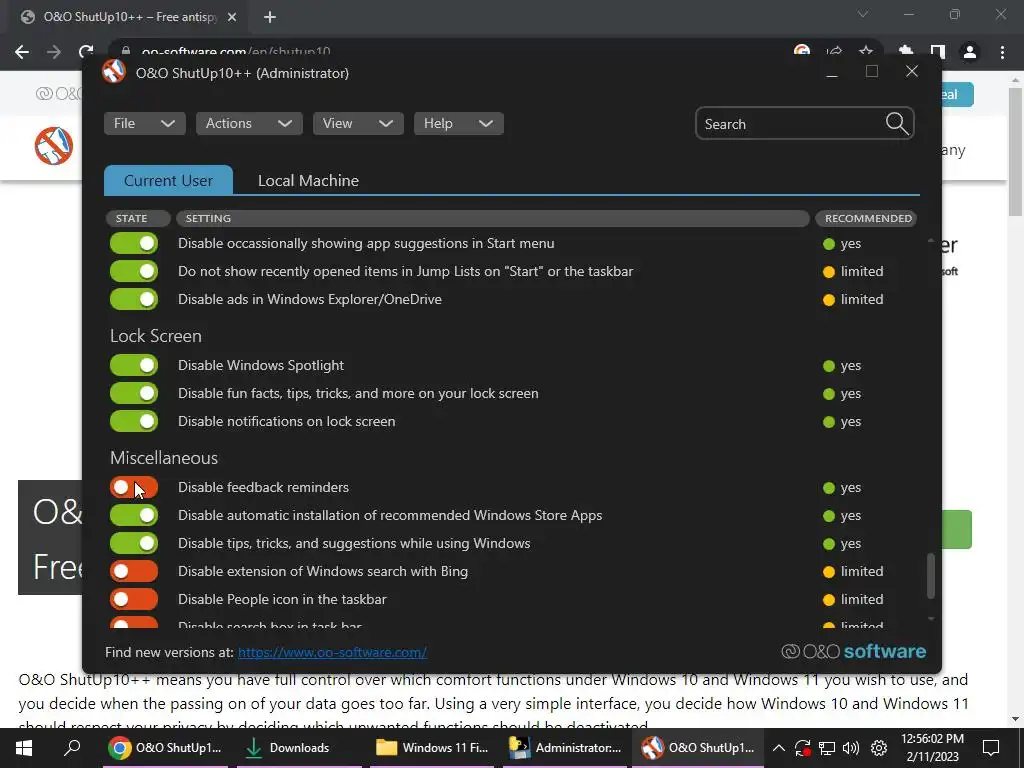1024x768 pixels.
Task: Switch to the Local Machine tab
Action: click(x=308, y=181)
